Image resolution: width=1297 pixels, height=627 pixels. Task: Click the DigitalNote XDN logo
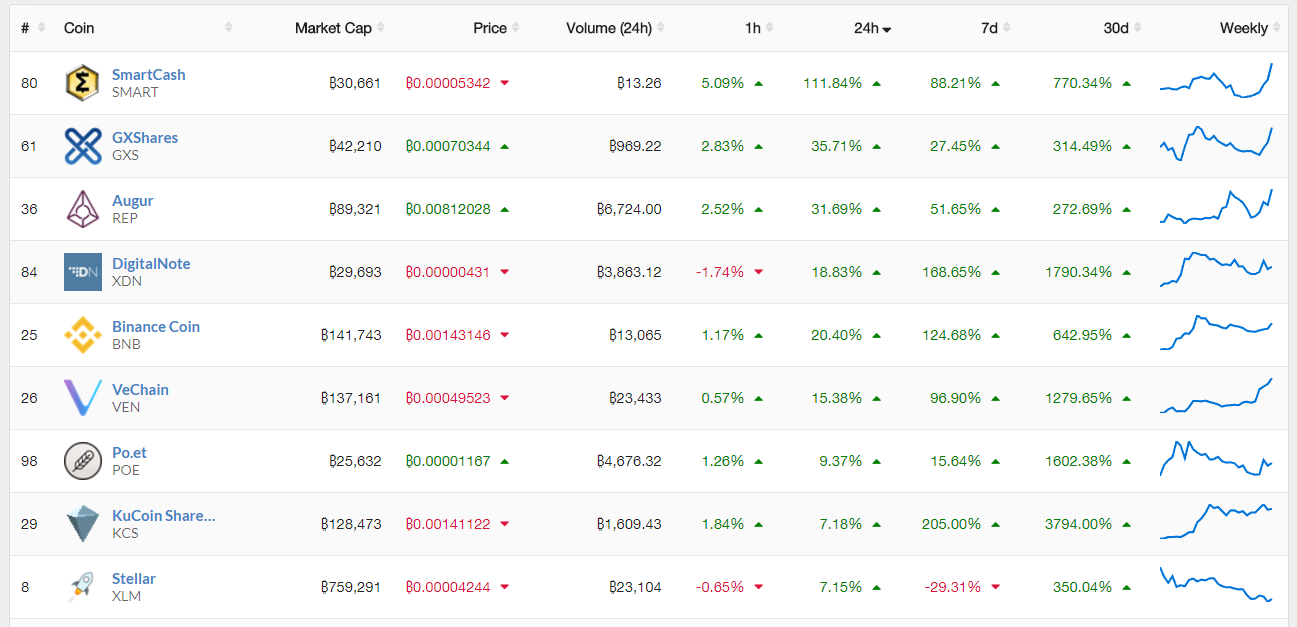83,272
